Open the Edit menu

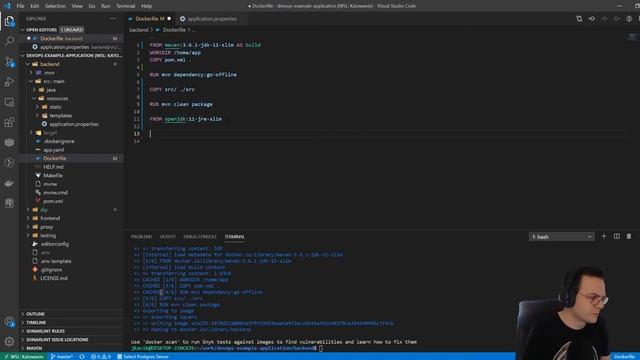point(35,6)
